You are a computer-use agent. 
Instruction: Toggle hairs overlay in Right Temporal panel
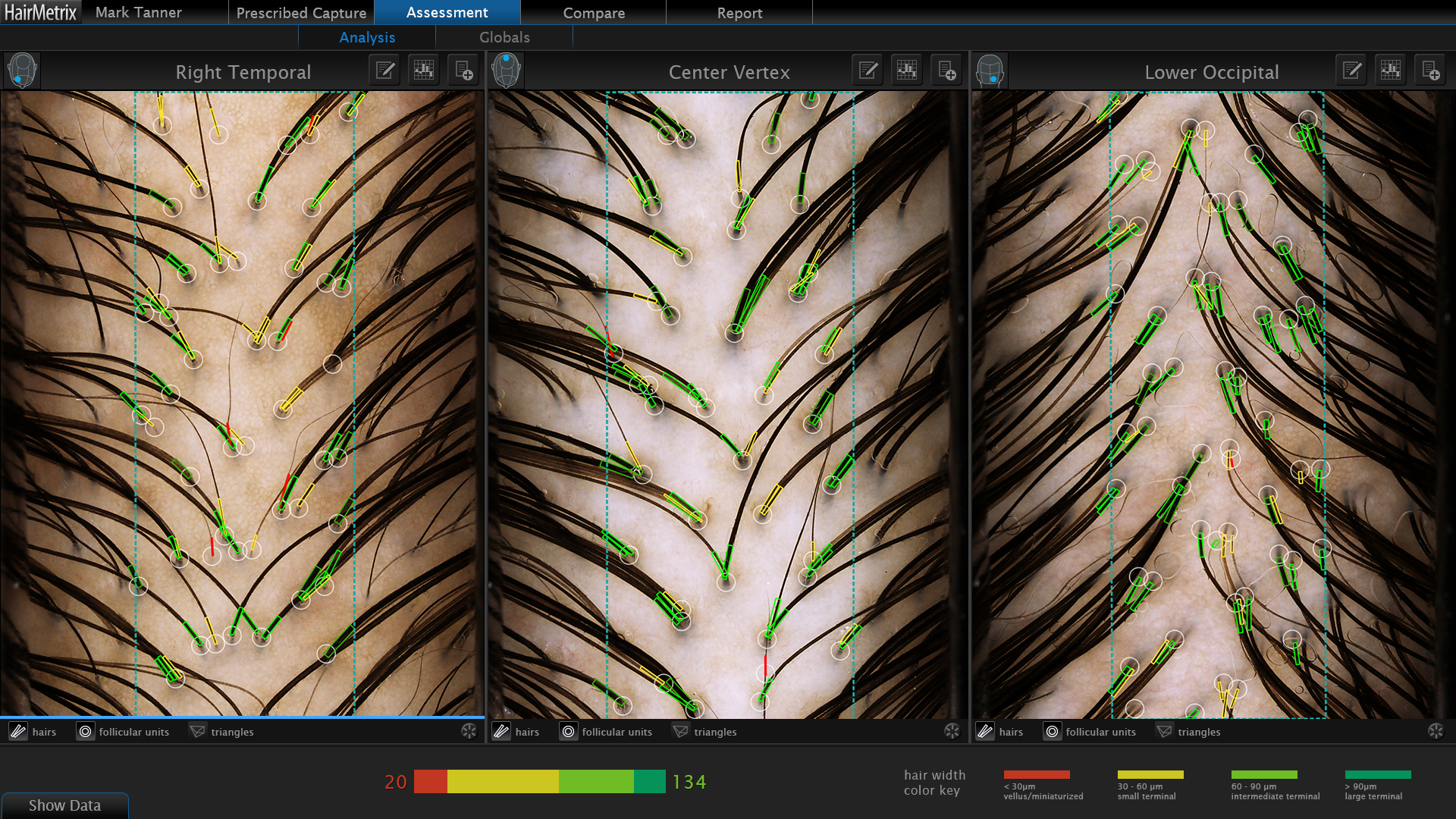click(x=33, y=732)
